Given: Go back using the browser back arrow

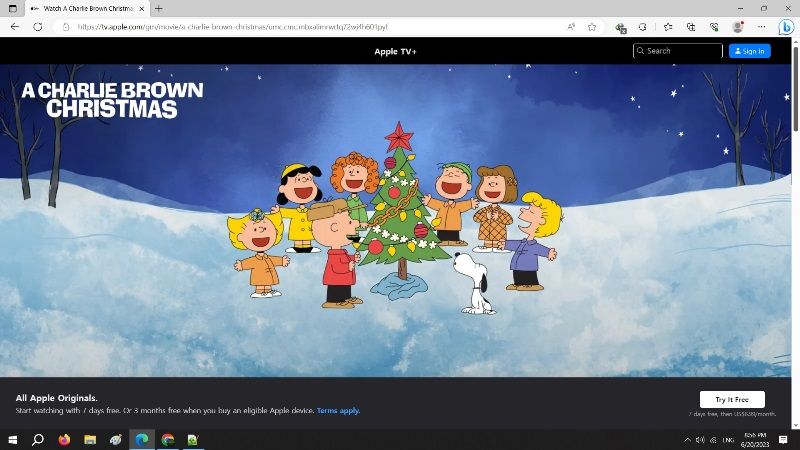Looking at the screenshot, I should [14, 27].
